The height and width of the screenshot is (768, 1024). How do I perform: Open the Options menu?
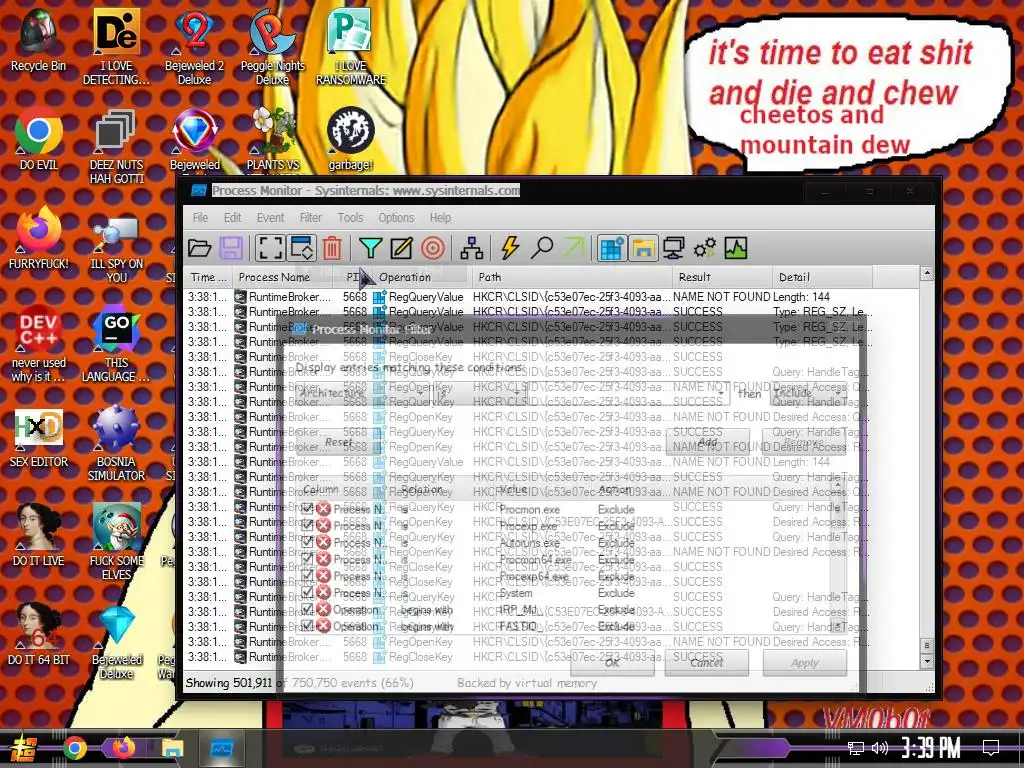(396, 217)
